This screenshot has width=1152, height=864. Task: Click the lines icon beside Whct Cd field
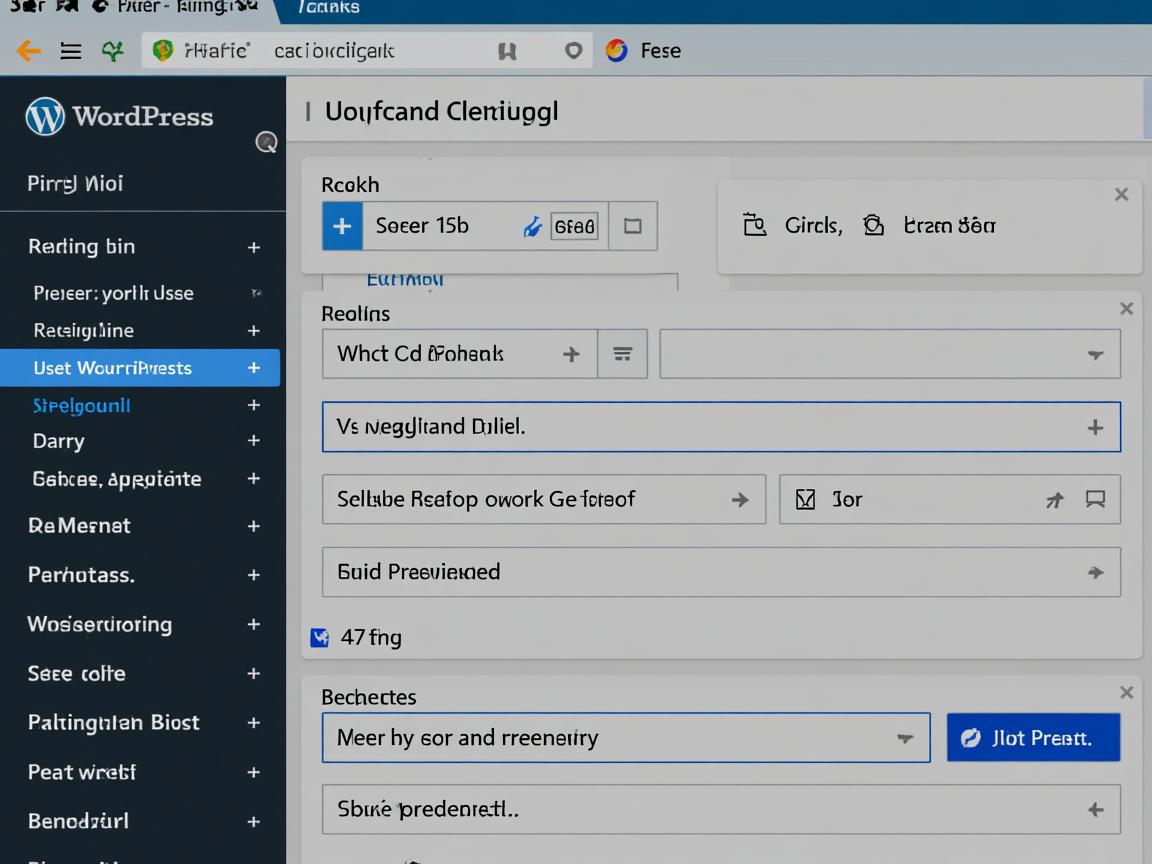tap(622, 354)
